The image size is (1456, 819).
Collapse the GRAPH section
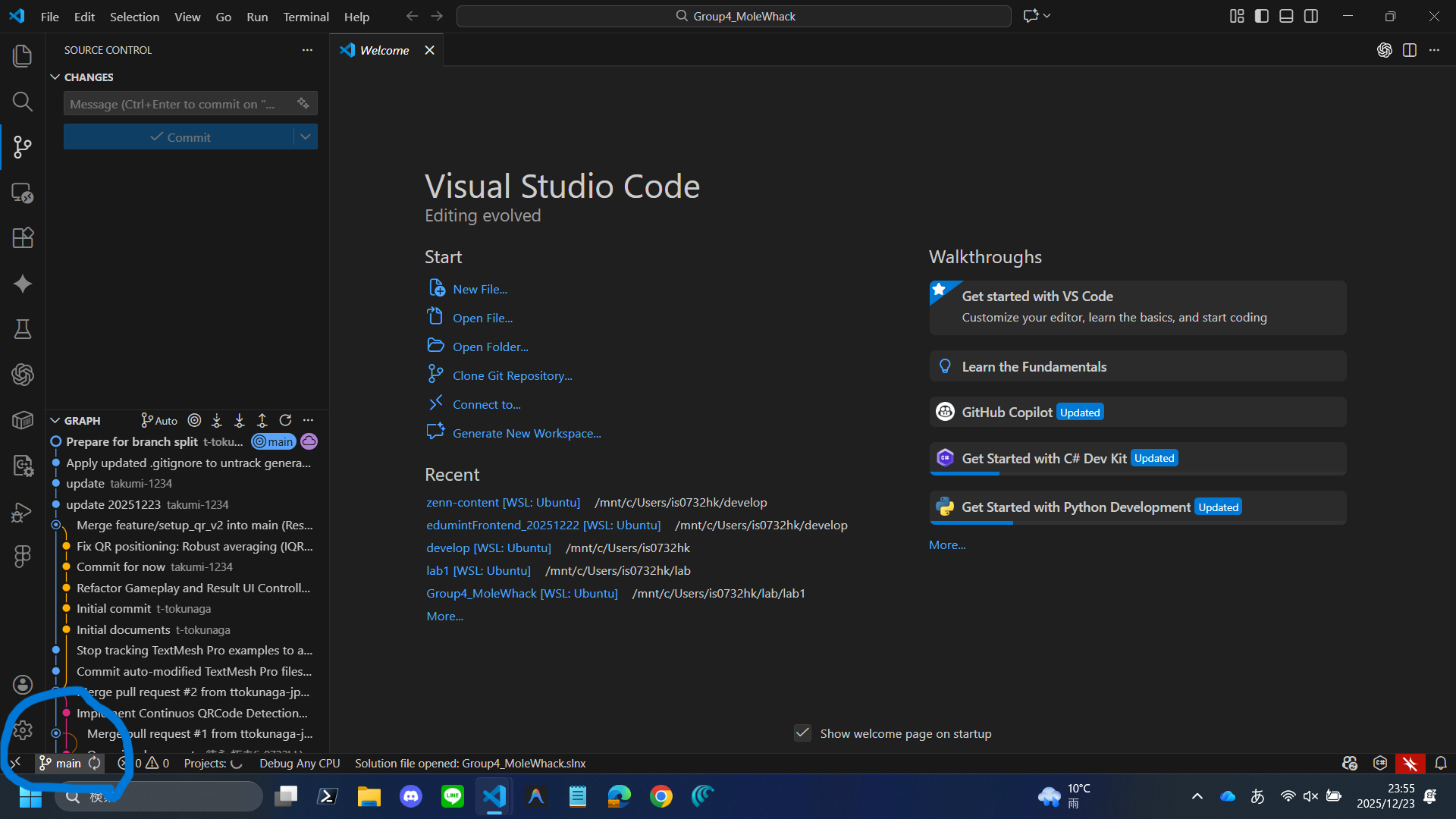click(x=55, y=421)
